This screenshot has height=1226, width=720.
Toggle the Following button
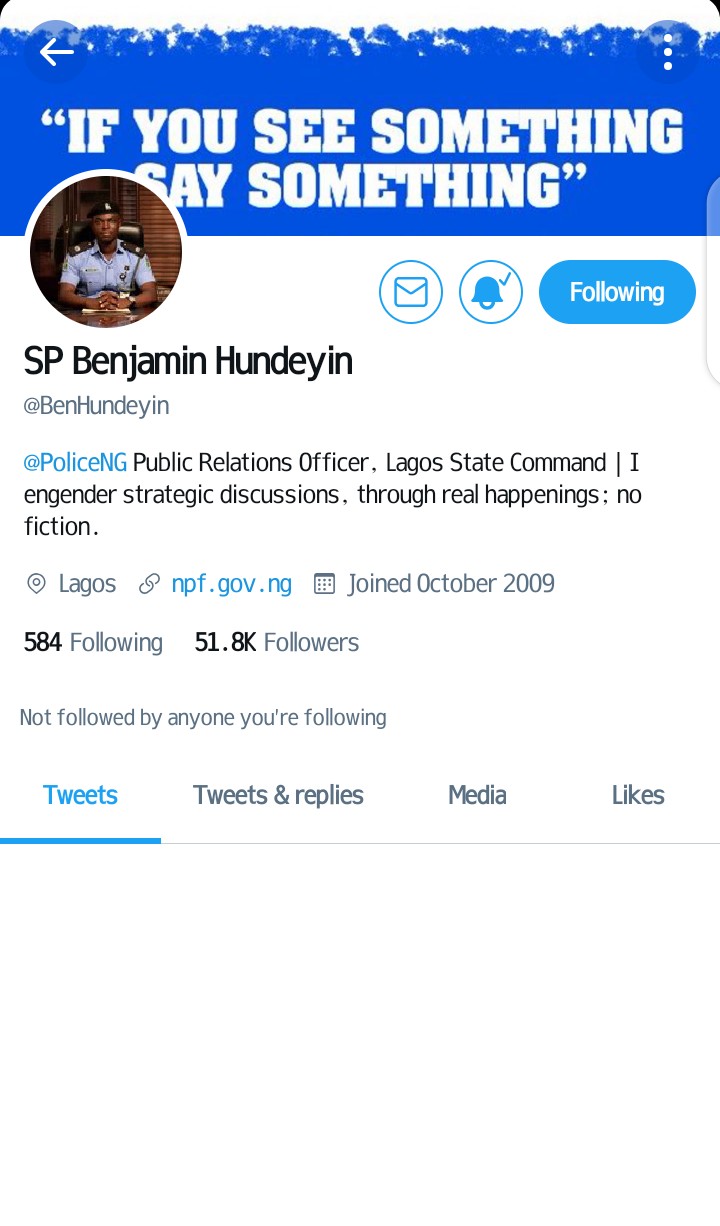(617, 292)
